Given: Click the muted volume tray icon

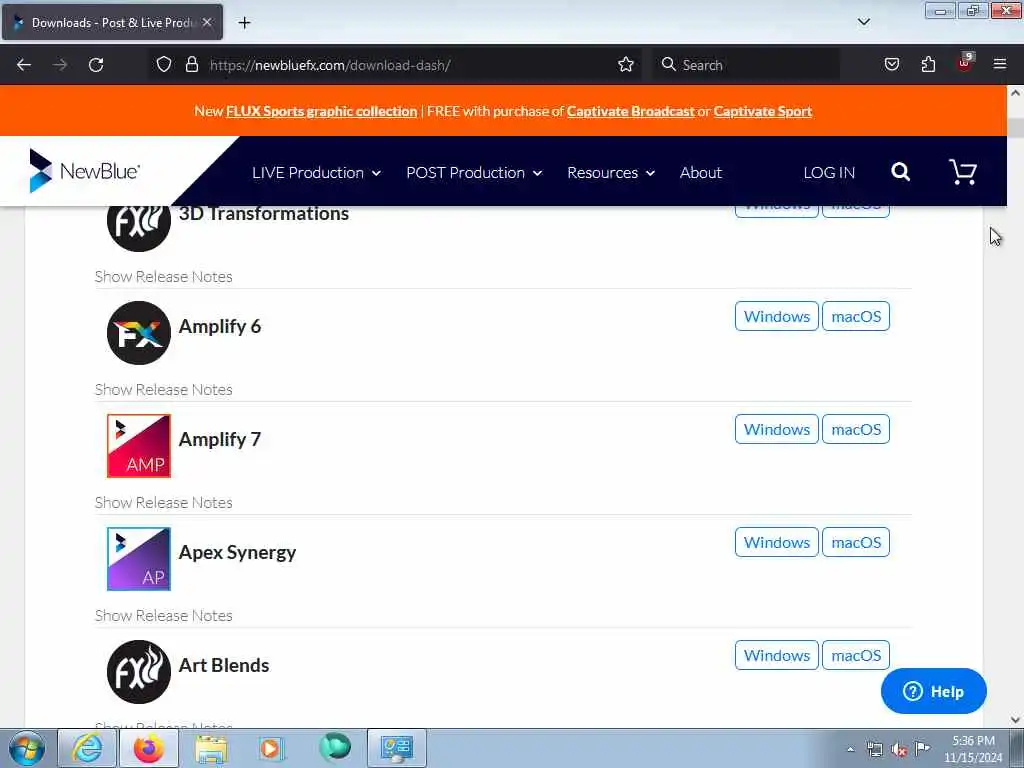Looking at the screenshot, I should [899, 750].
